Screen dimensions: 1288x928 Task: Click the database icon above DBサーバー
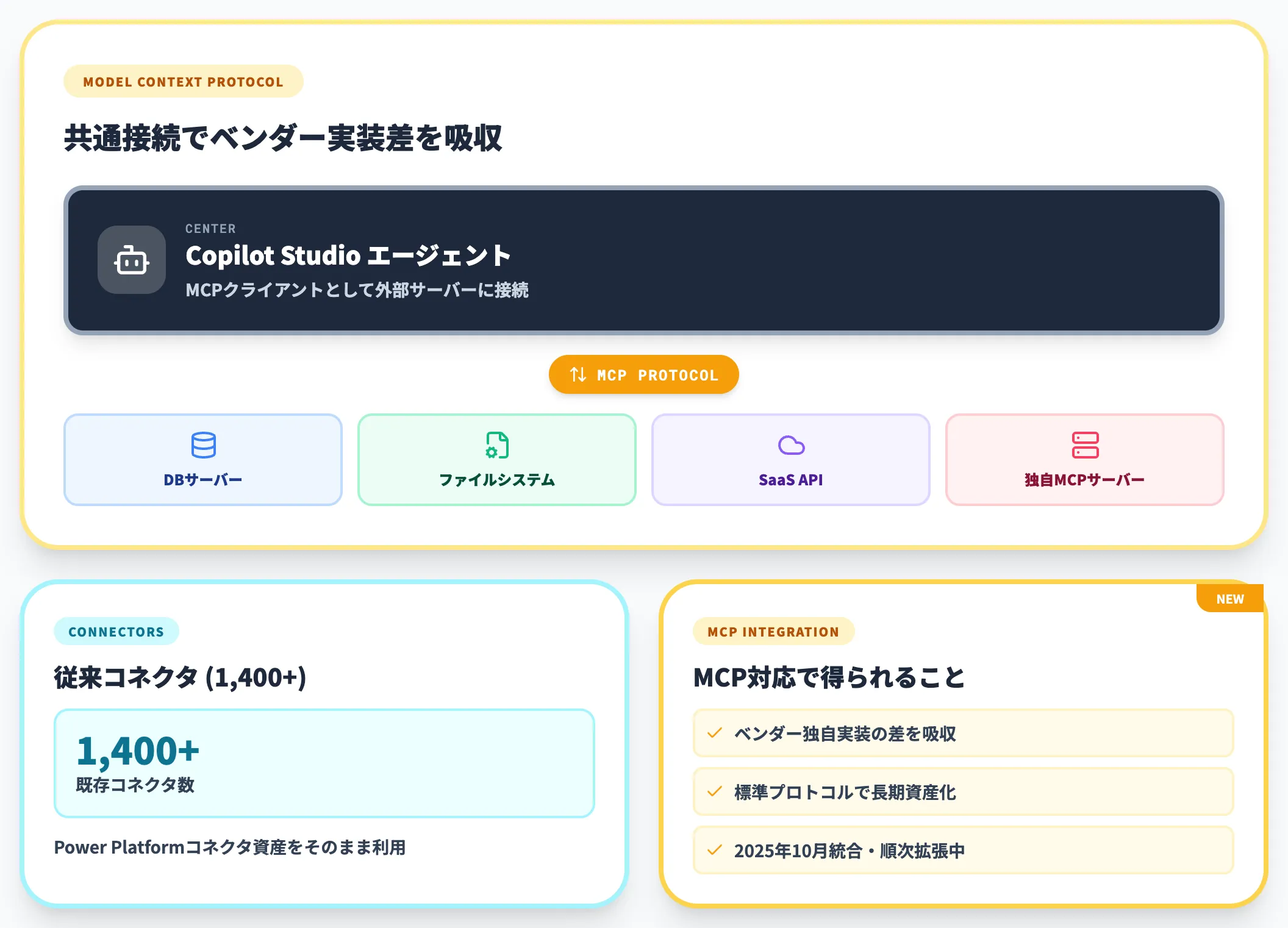[203, 445]
